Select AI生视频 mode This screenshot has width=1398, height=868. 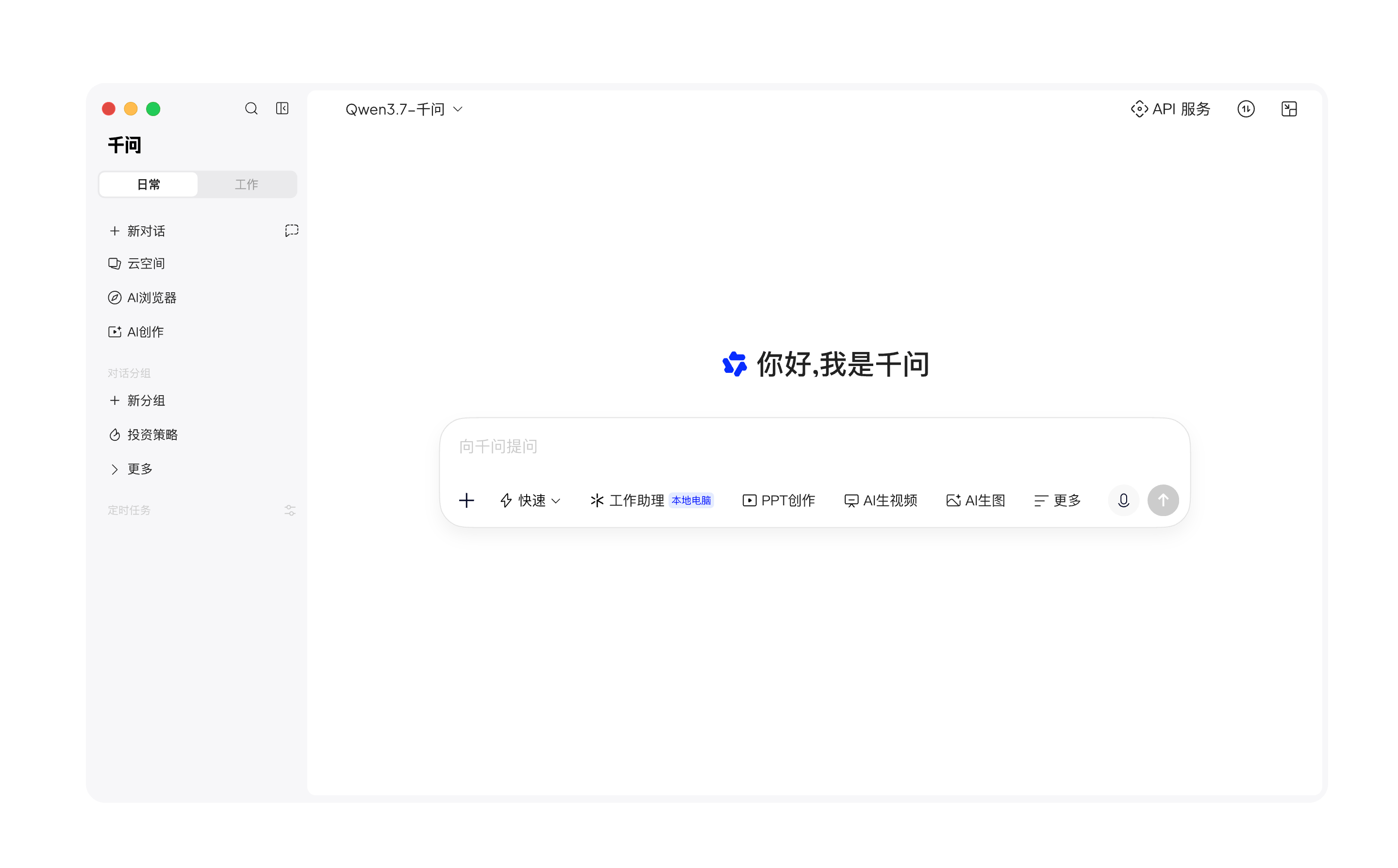tap(881, 501)
